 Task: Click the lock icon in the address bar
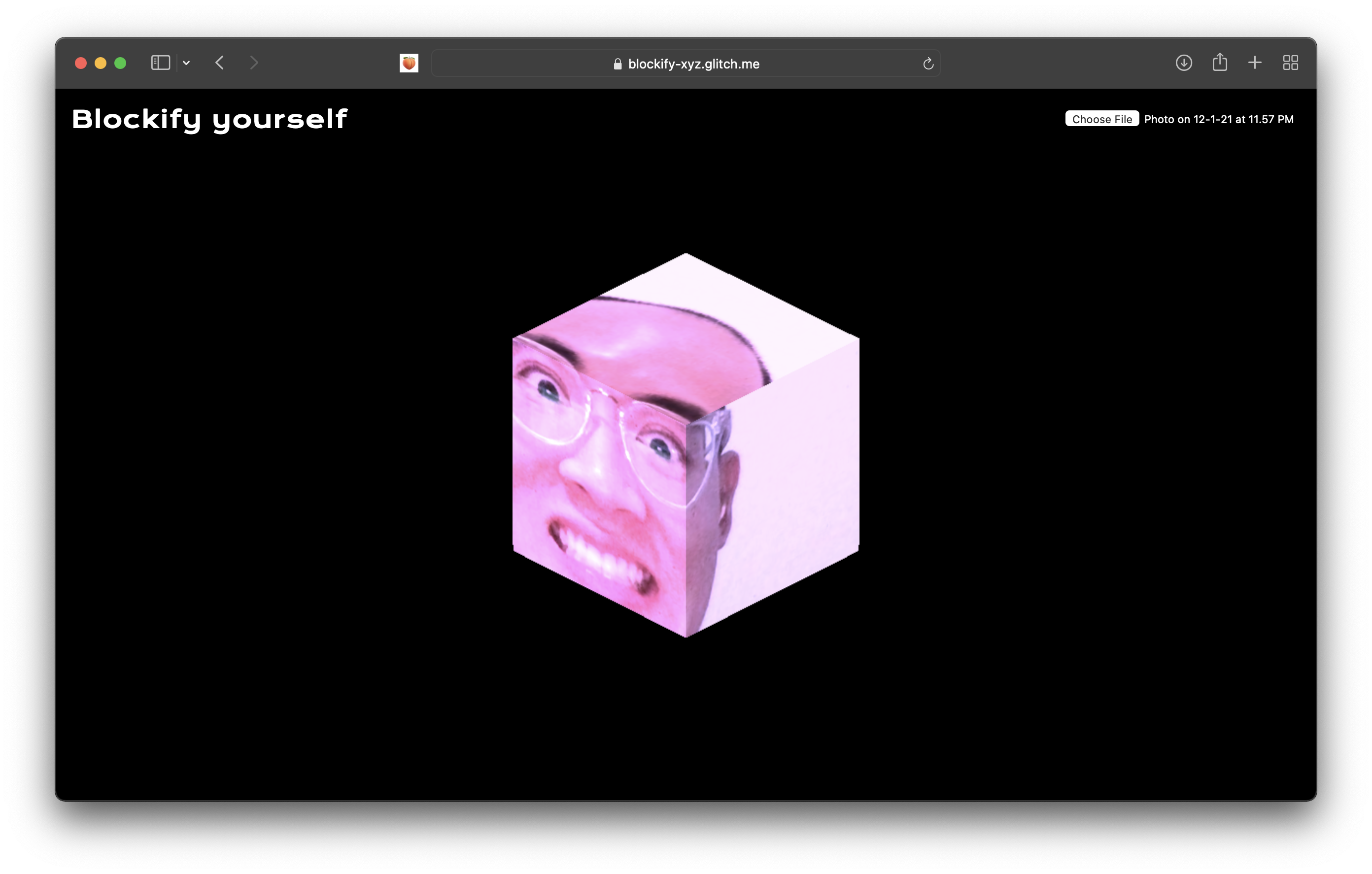click(x=617, y=64)
